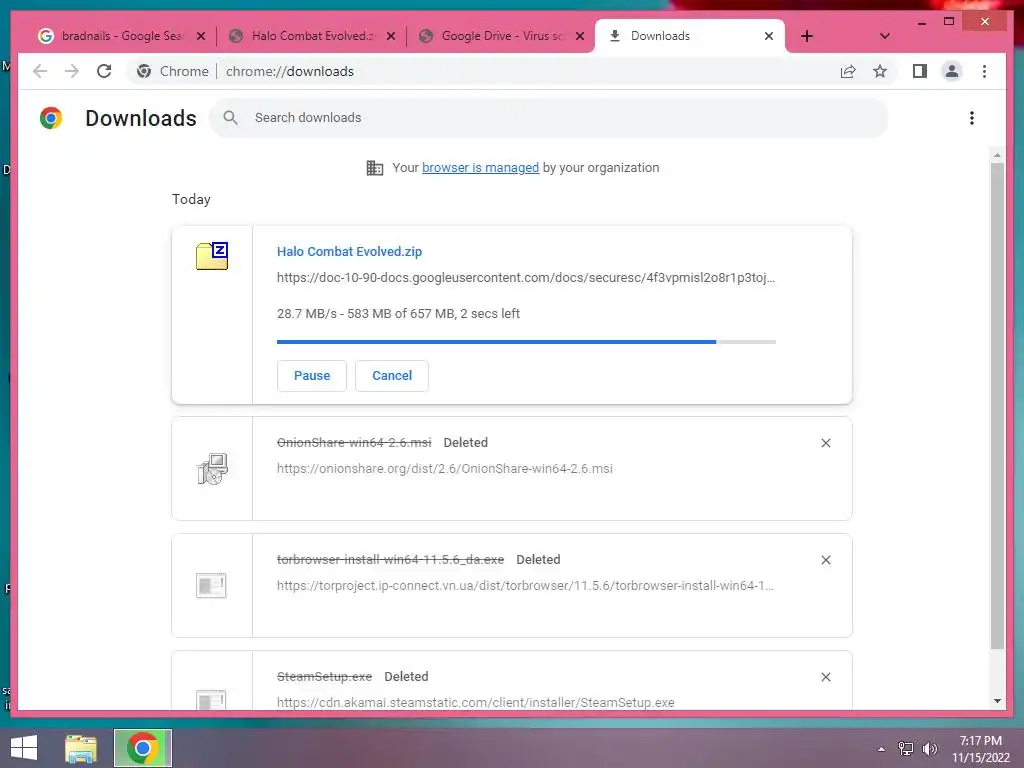
Task: Show hidden system tray icons
Action: [882, 749]
